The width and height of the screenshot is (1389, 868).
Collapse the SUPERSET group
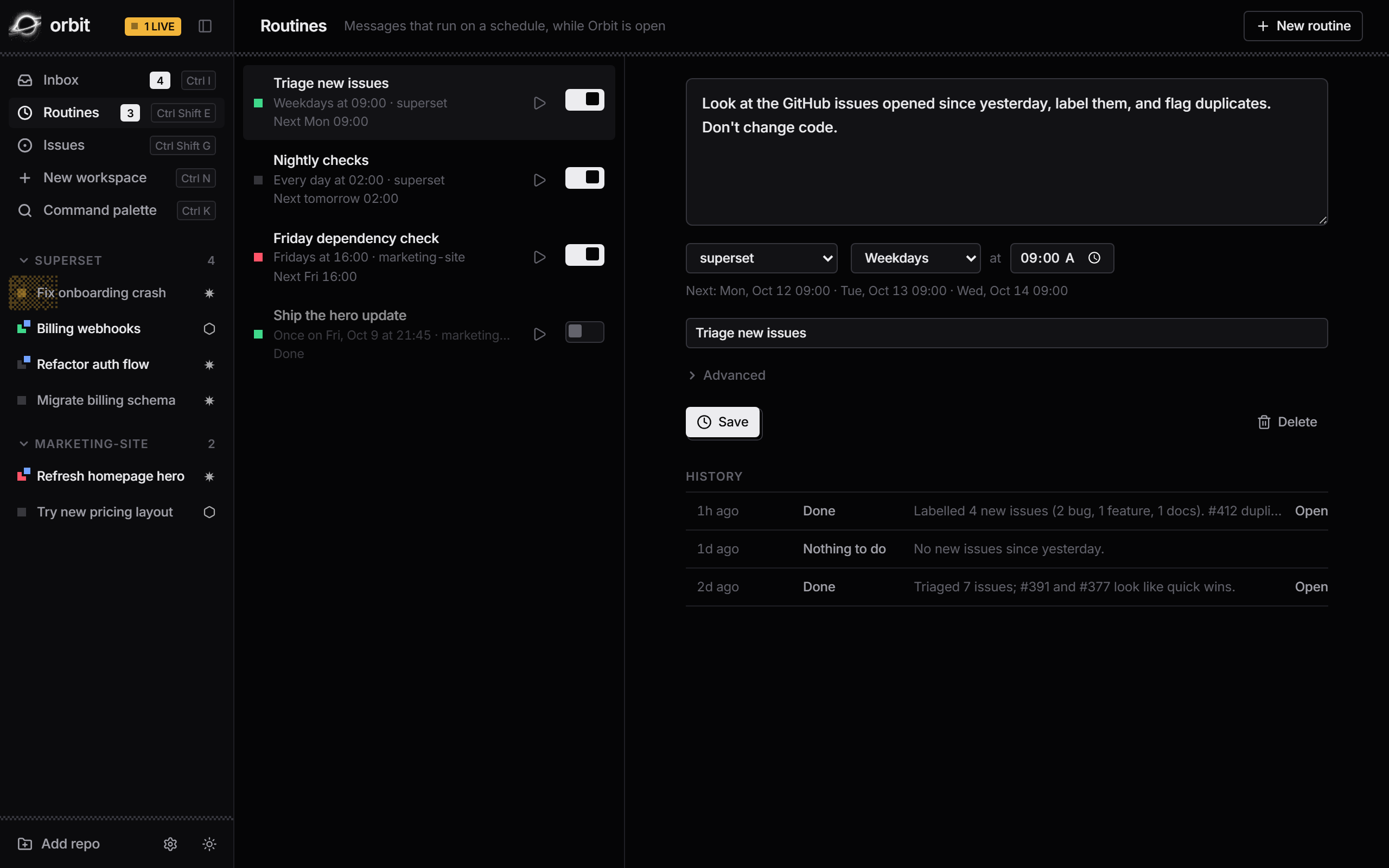point(117,260)
